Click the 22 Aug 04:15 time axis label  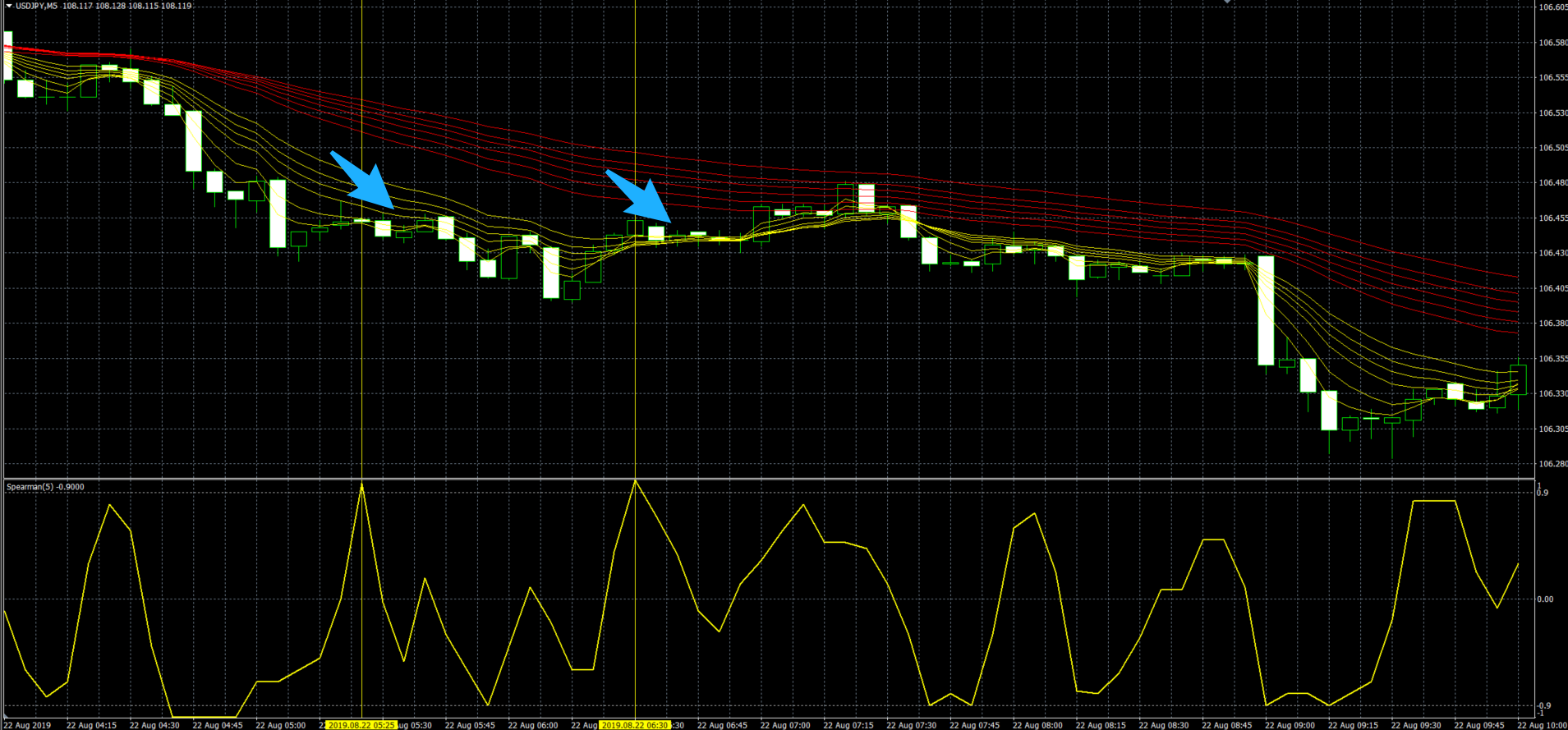coord(91,725)
